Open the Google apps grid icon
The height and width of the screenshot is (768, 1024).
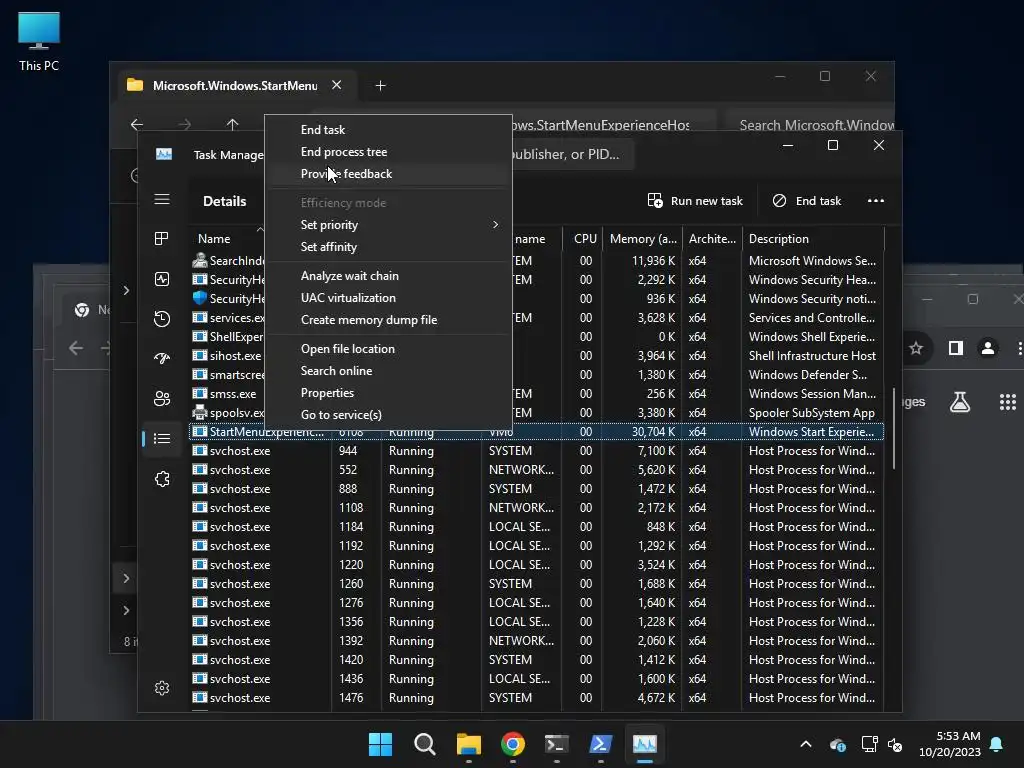pyautogui.click(x=1008, y=402)
